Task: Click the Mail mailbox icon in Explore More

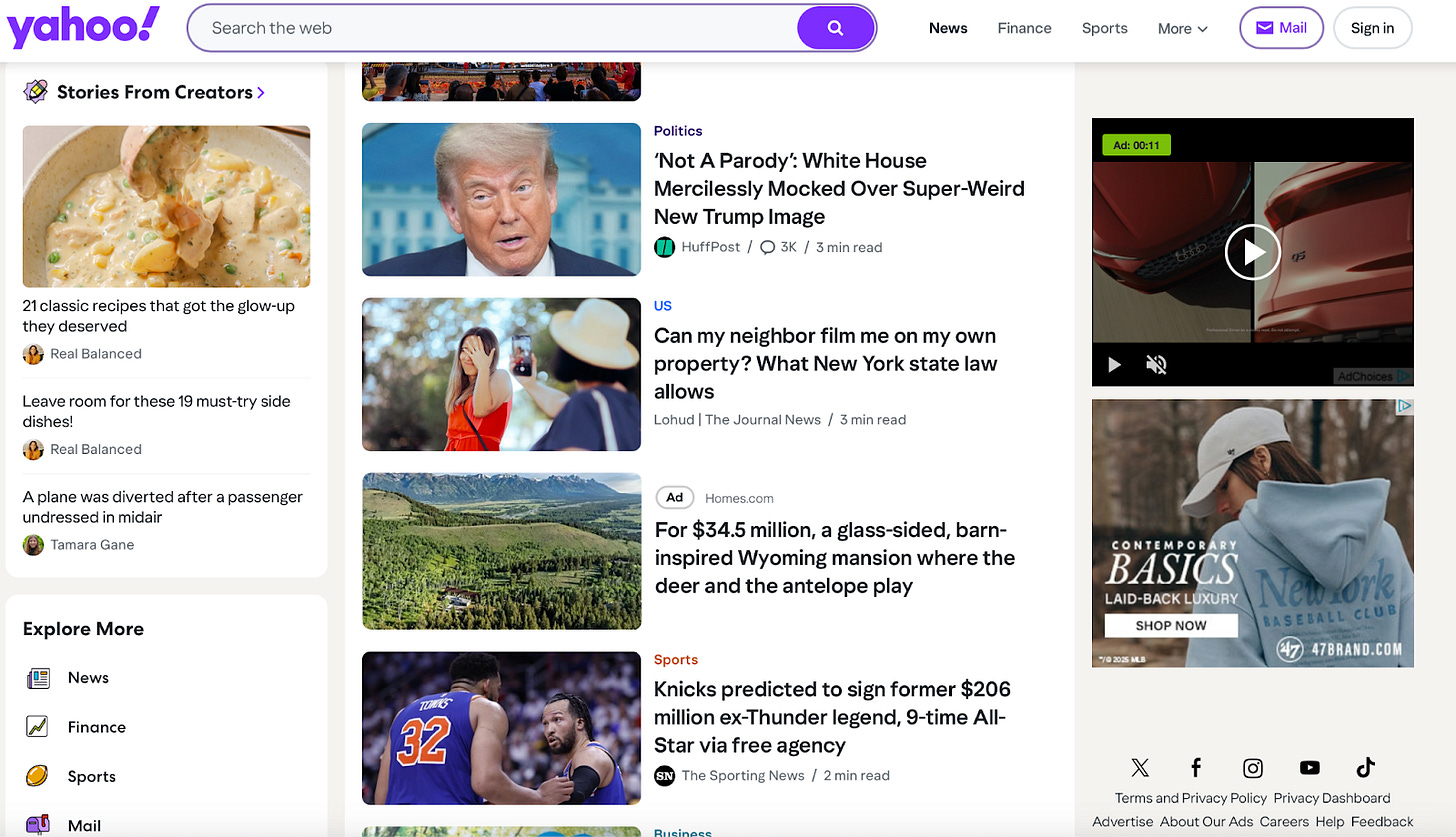Action: pyautogui.click(x=38, y=825)
